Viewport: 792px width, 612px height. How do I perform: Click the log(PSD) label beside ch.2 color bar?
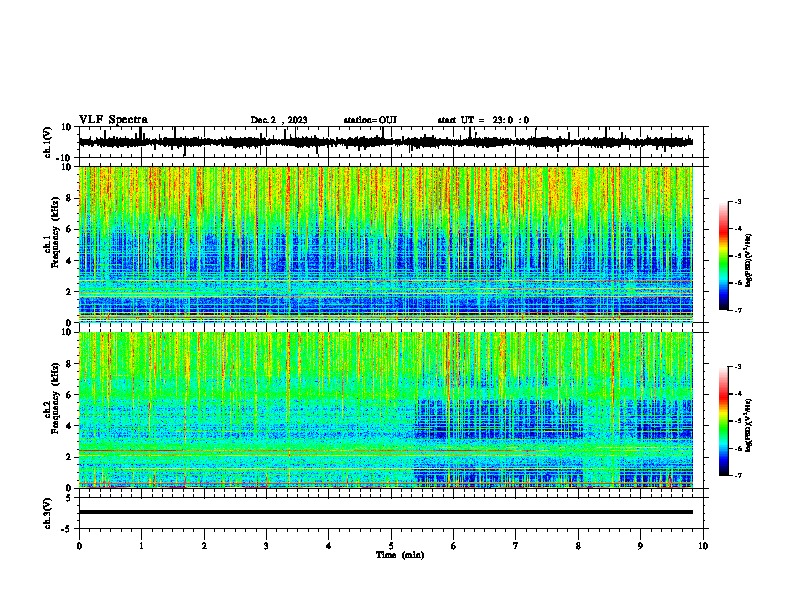(748, 426)
